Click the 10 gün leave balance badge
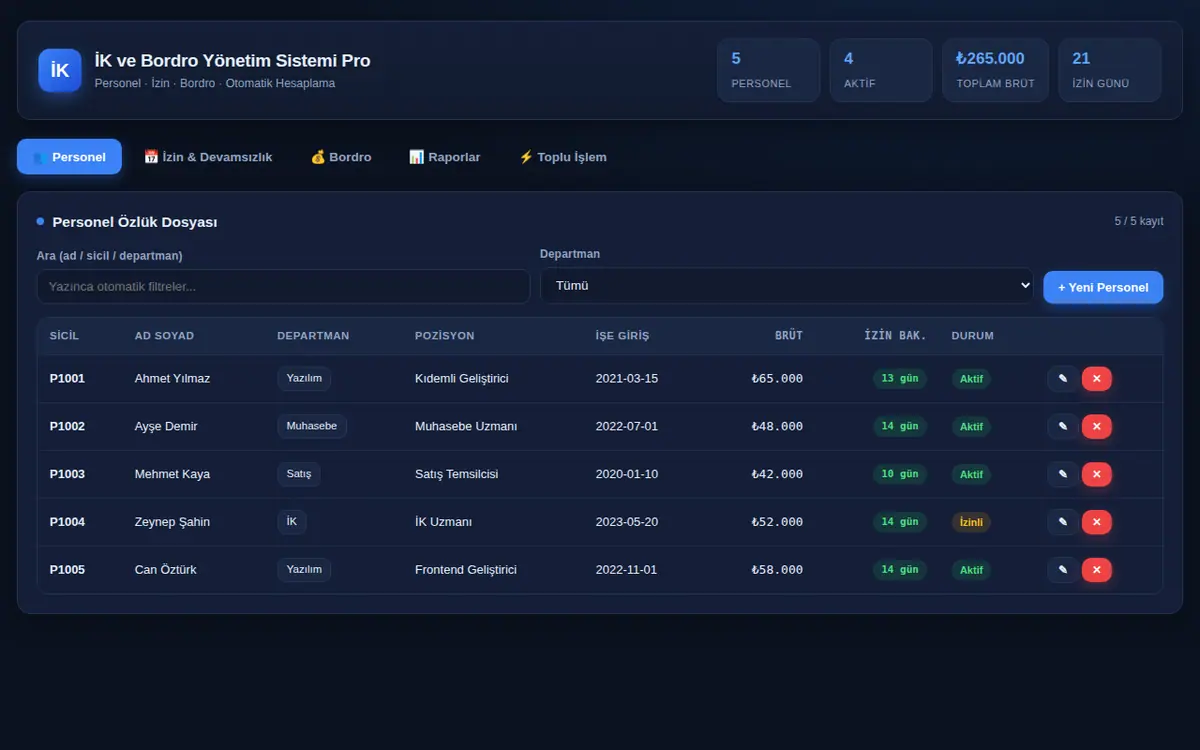 tap(900, 475)
